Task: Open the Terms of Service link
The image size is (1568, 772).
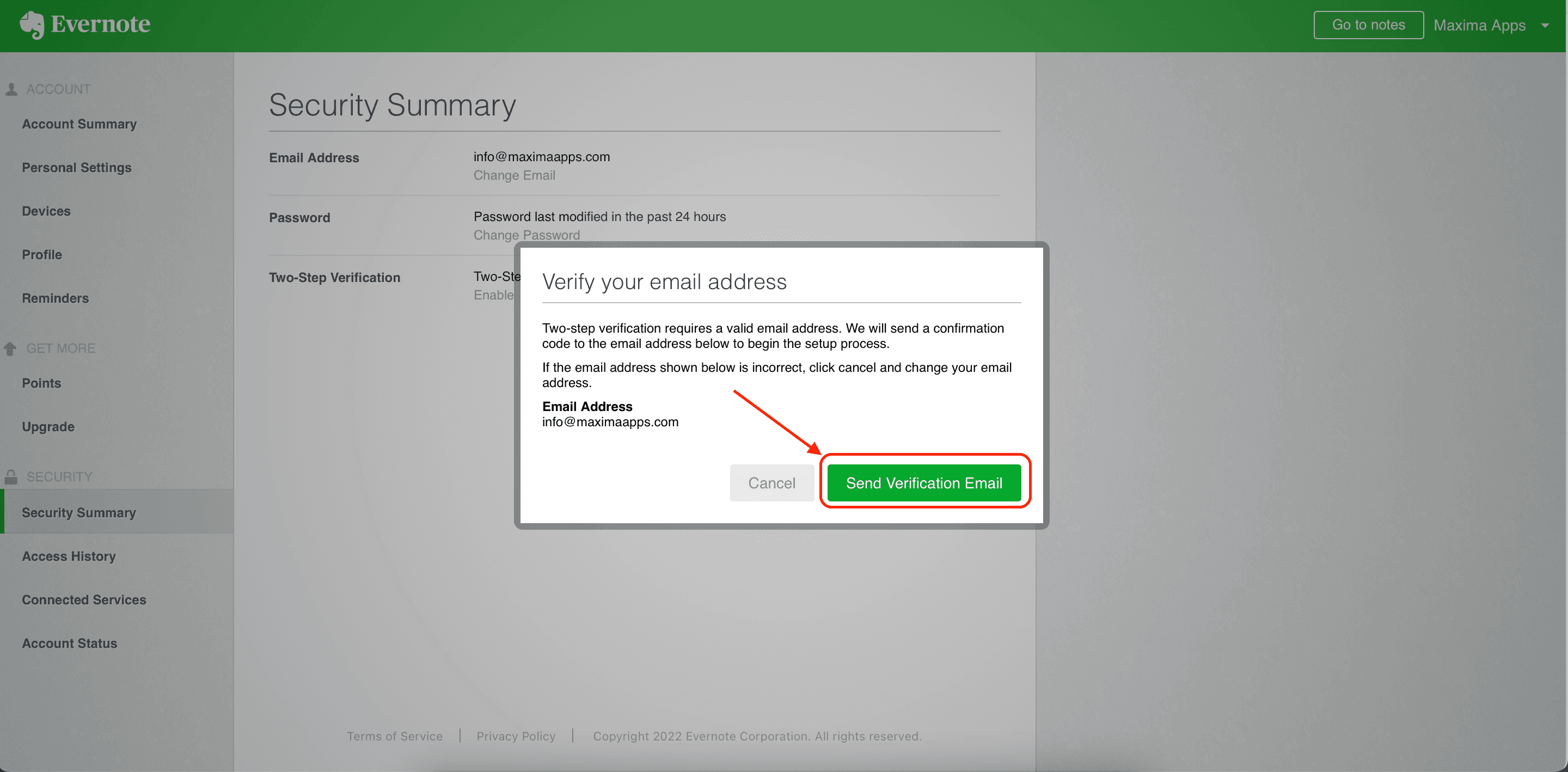Action: tap(394, 736)
